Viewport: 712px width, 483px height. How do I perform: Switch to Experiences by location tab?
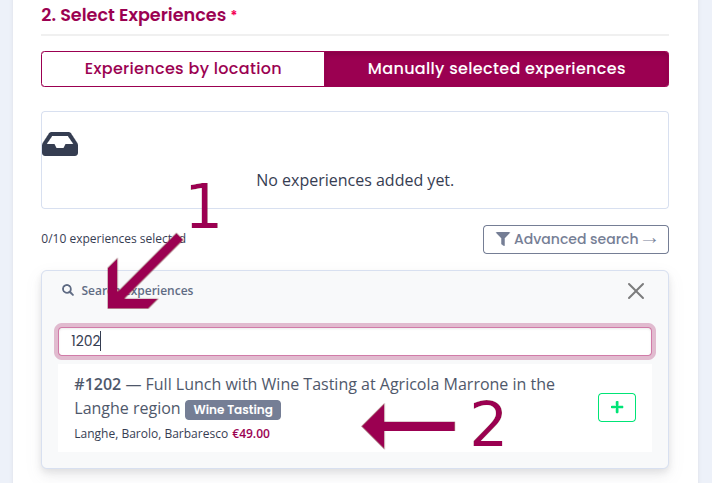point(183,69)
